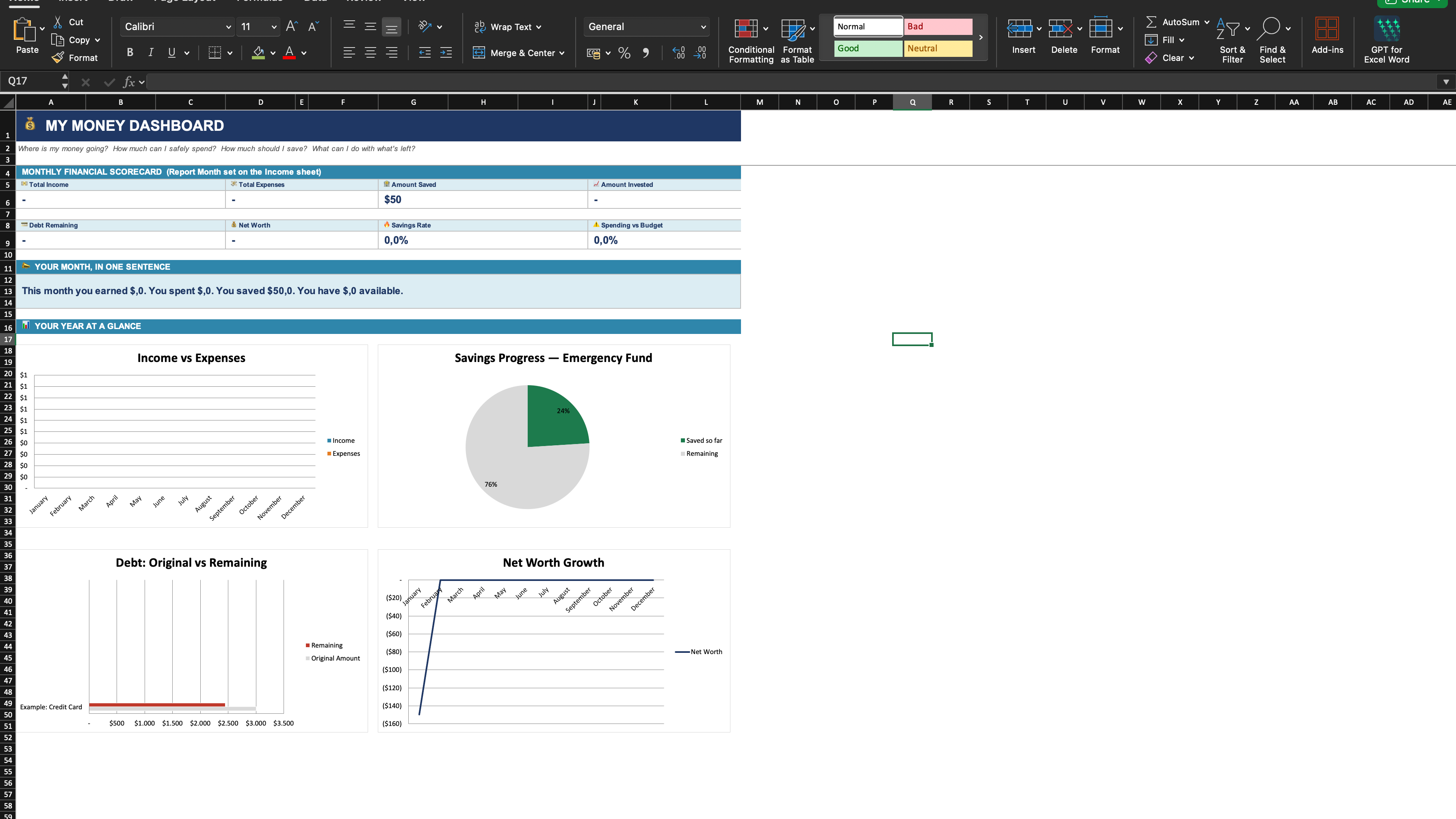Expand Merge & Center options arrow
This screenshot has height=819, width=1456.
[x=562, y=53]
